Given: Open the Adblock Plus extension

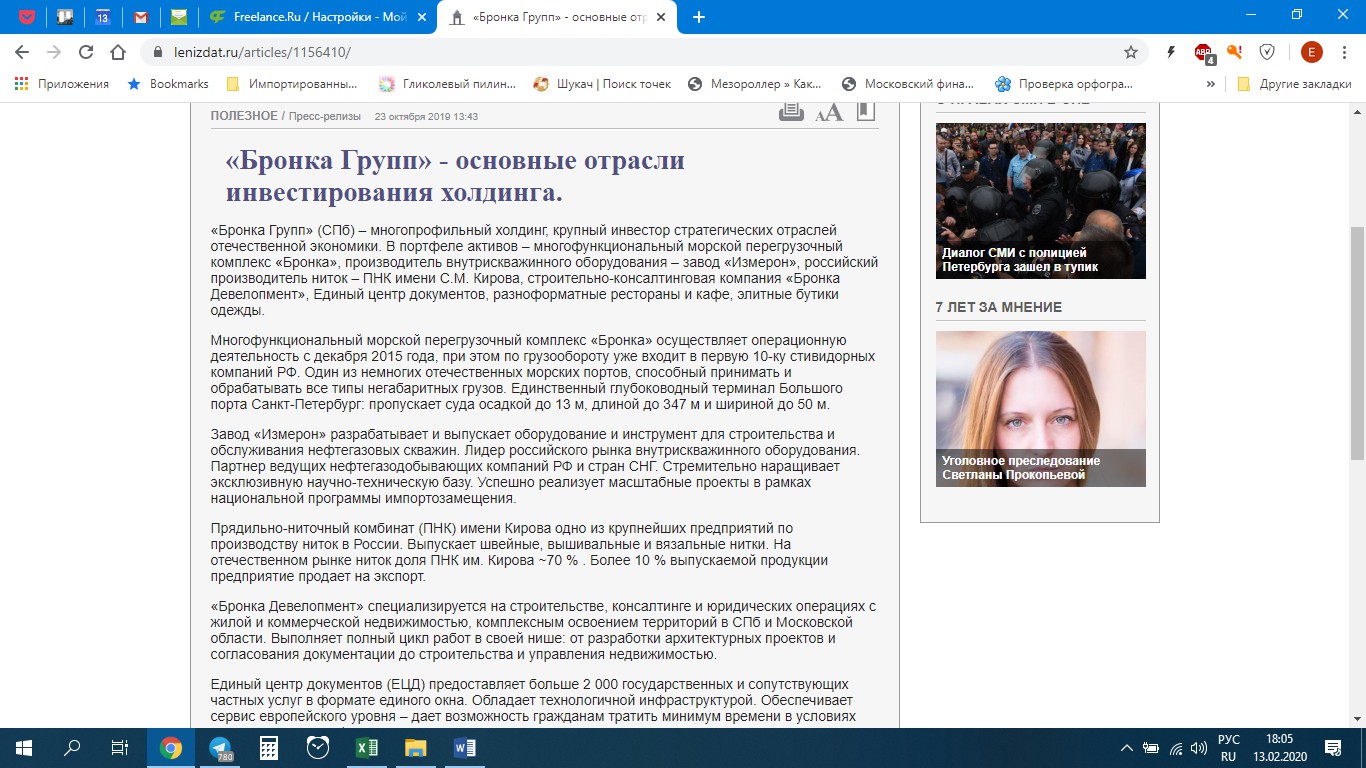Looking at the screenshot, I should (1204, 53).
